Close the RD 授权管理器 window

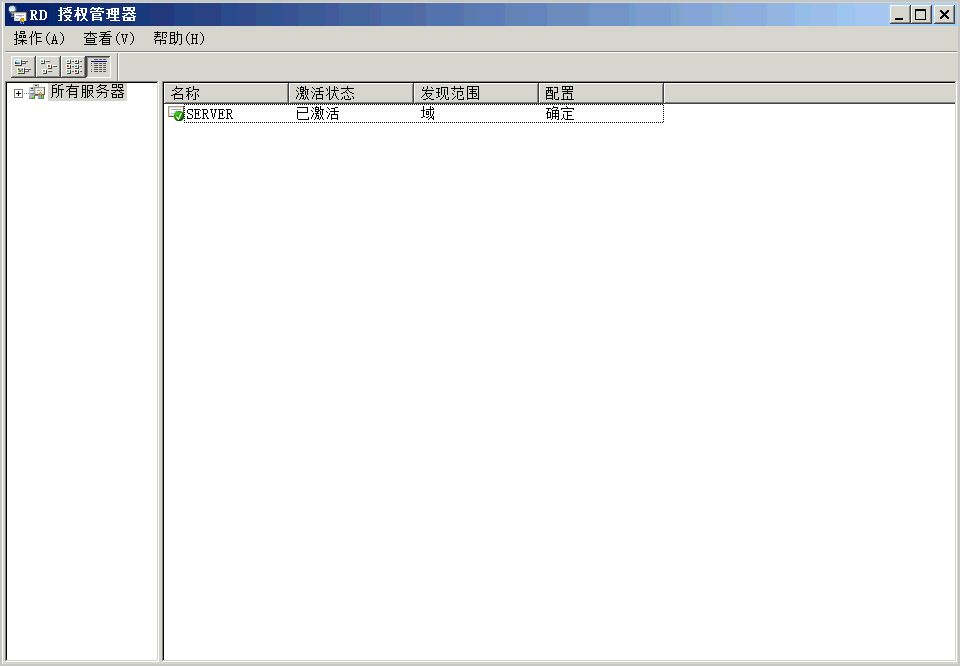(944, 14)
